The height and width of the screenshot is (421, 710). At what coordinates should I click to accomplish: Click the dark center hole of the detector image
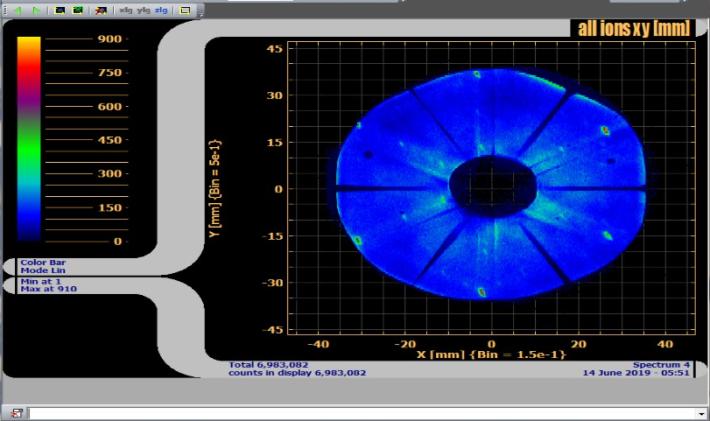492,182
